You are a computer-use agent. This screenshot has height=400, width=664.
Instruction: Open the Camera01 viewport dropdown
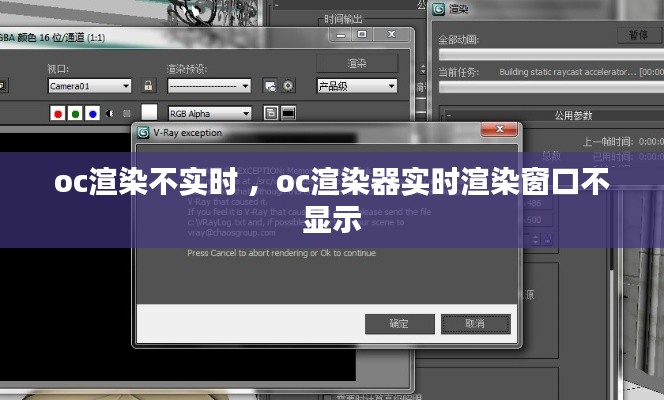89,86
